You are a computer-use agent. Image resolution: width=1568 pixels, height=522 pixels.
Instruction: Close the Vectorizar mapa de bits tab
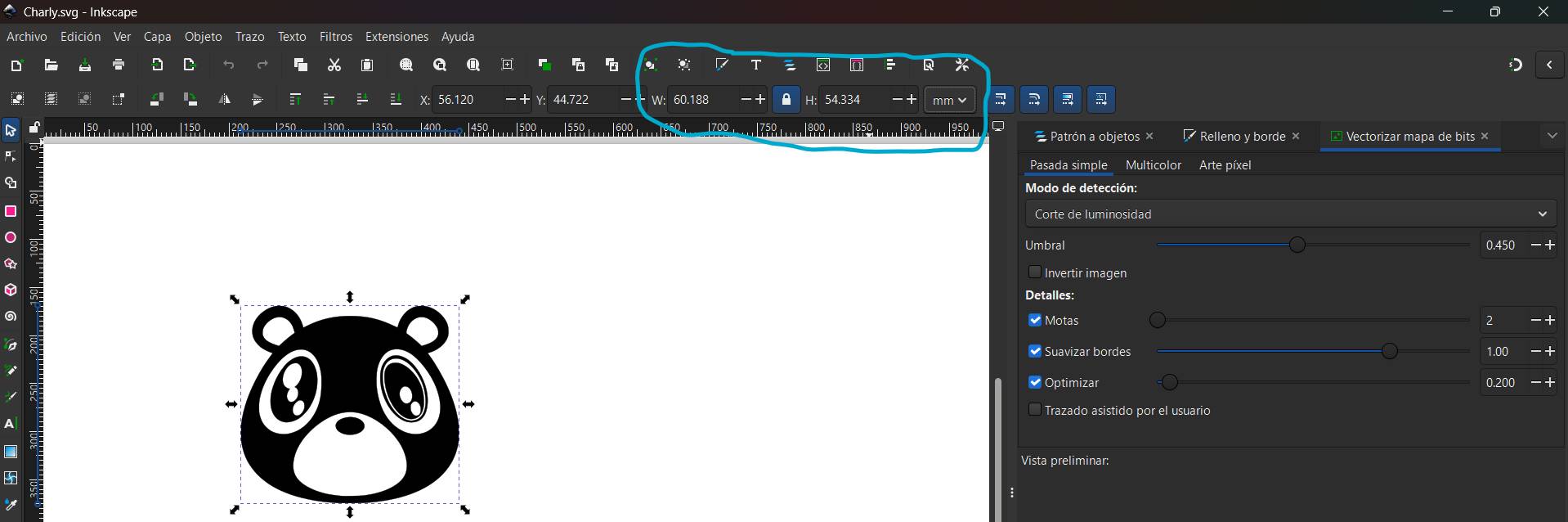click(1485, 136)
